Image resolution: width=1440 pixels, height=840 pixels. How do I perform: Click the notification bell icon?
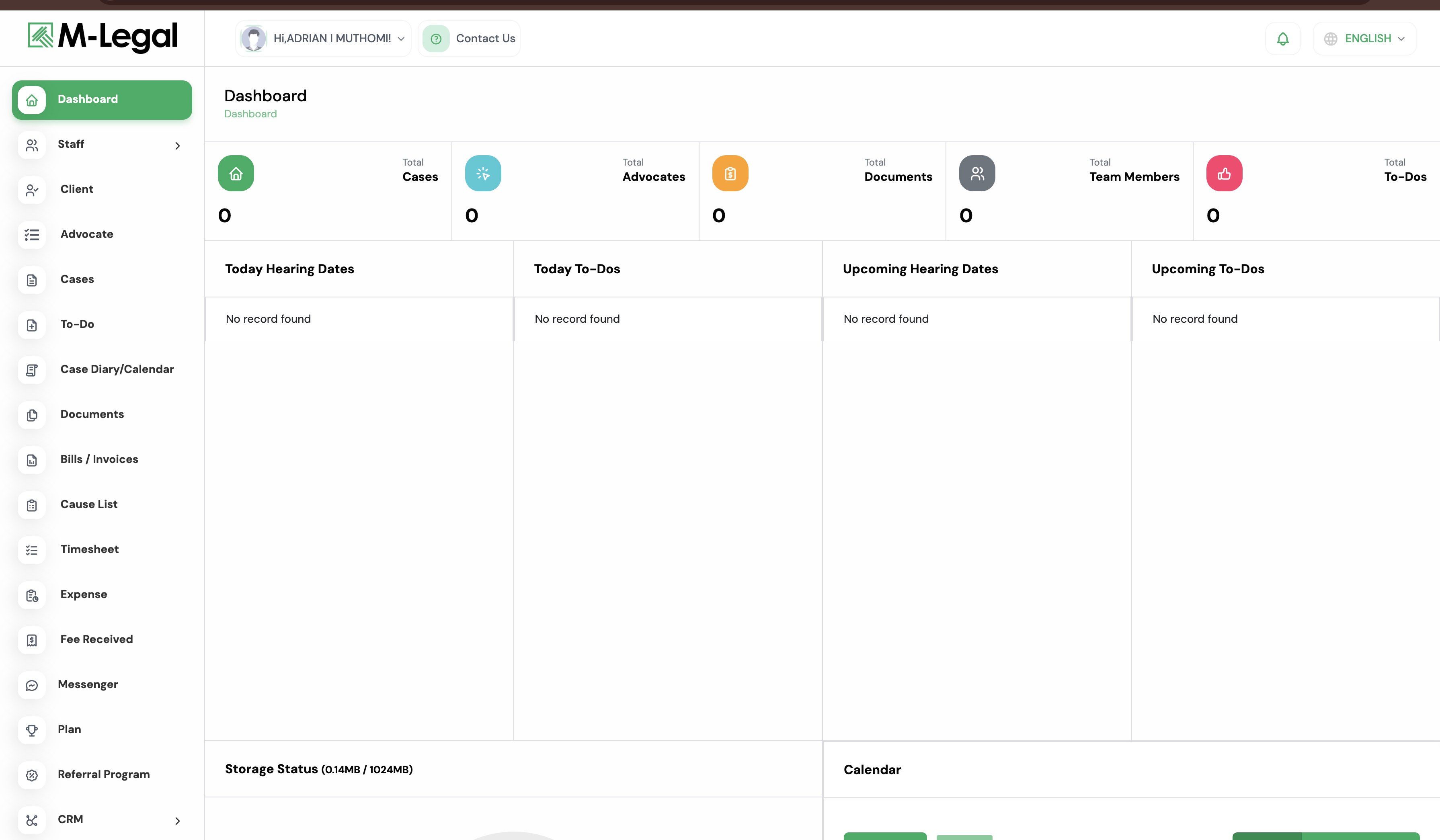1282,38
